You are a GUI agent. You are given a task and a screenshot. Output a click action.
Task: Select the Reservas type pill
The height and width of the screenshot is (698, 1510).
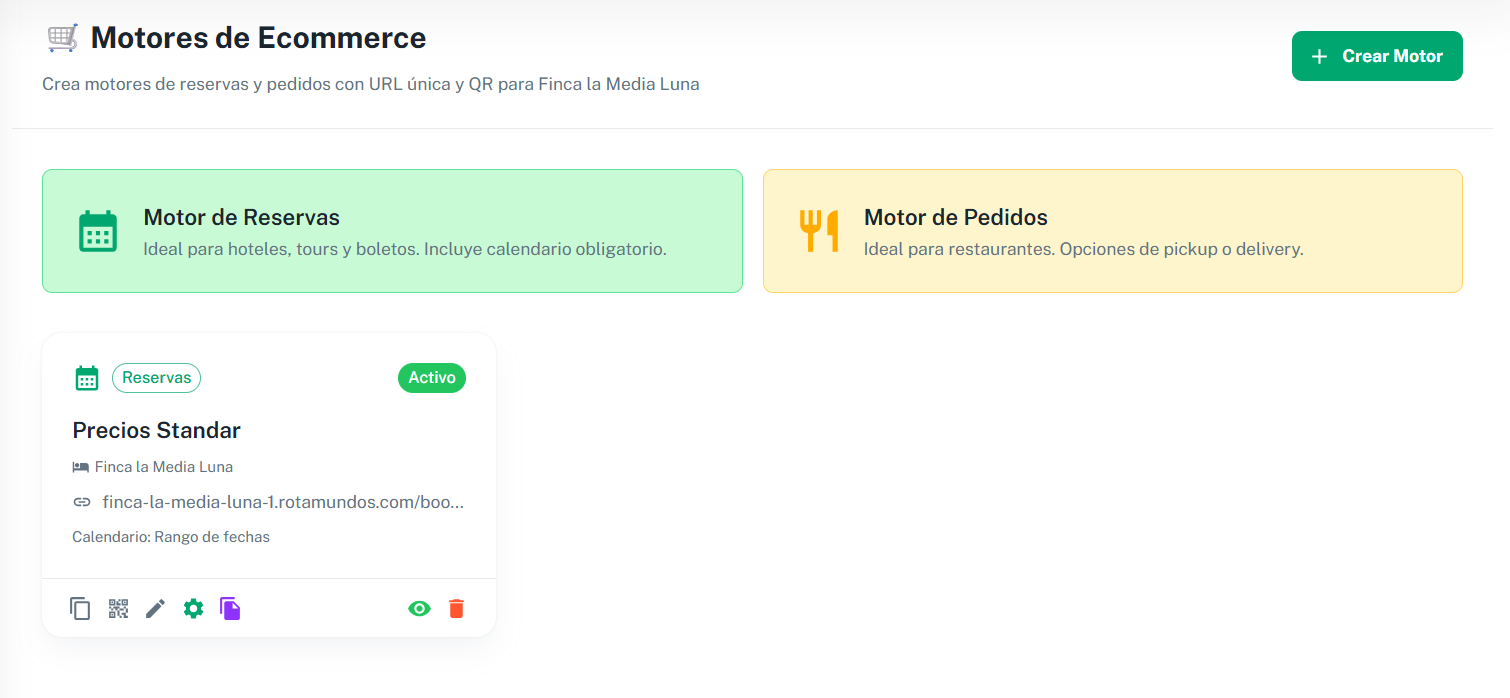click(x=156, y=377)
